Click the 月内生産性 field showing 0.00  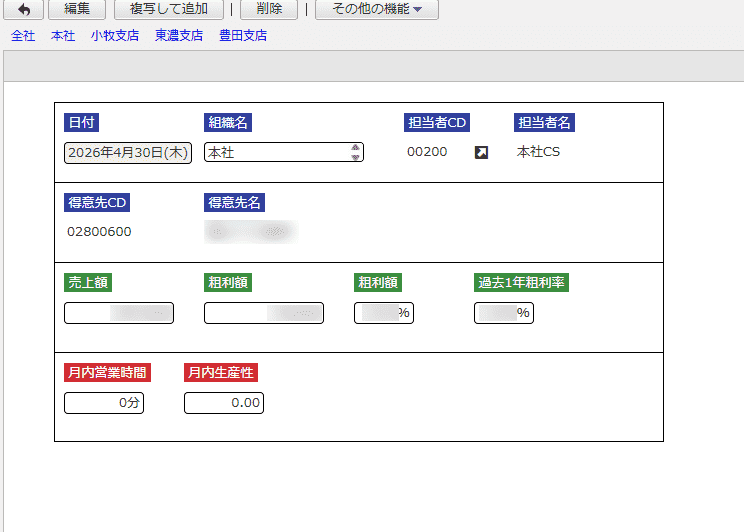[224, 403]
